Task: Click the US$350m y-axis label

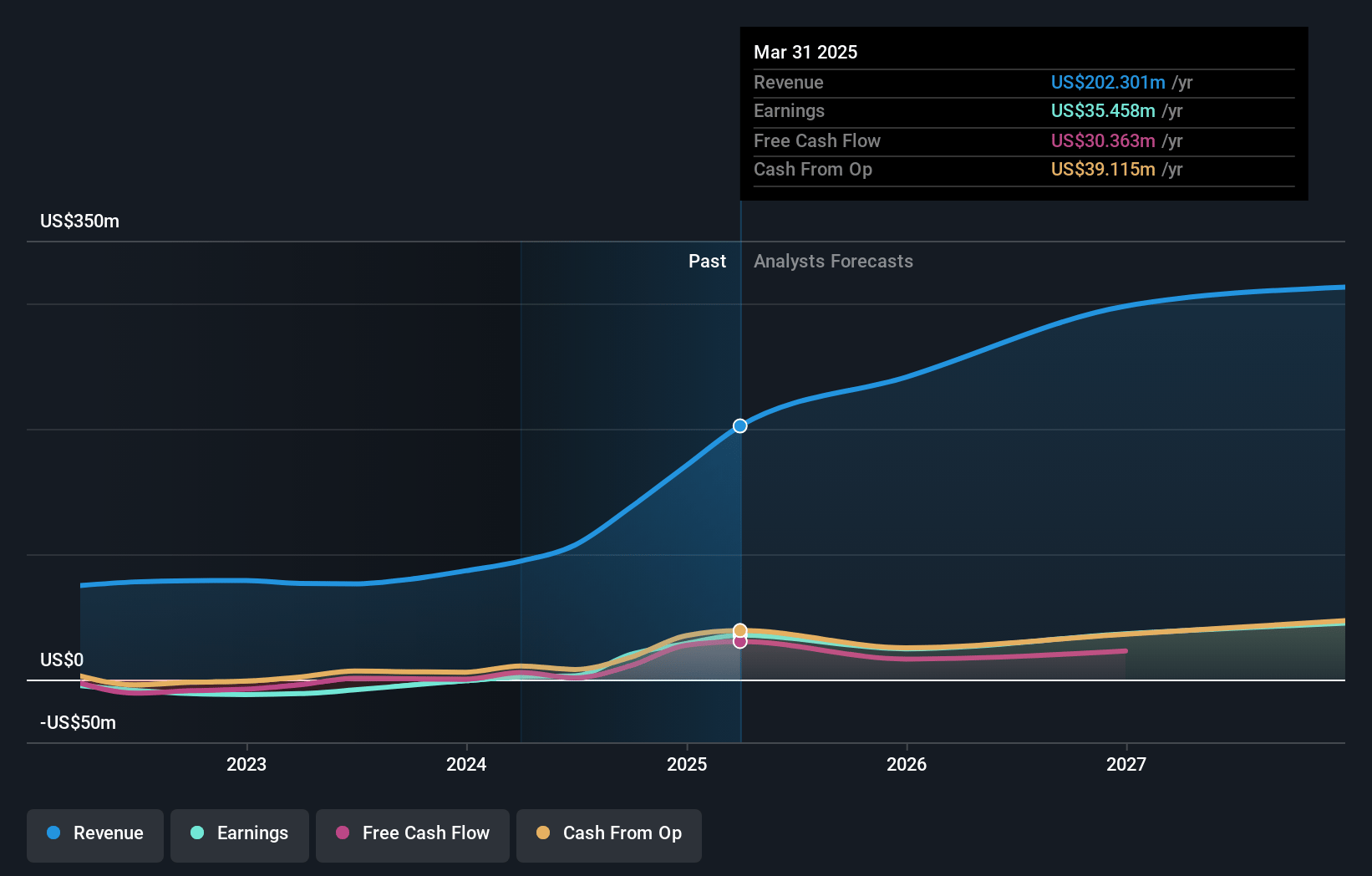Action: click(79, 221)
